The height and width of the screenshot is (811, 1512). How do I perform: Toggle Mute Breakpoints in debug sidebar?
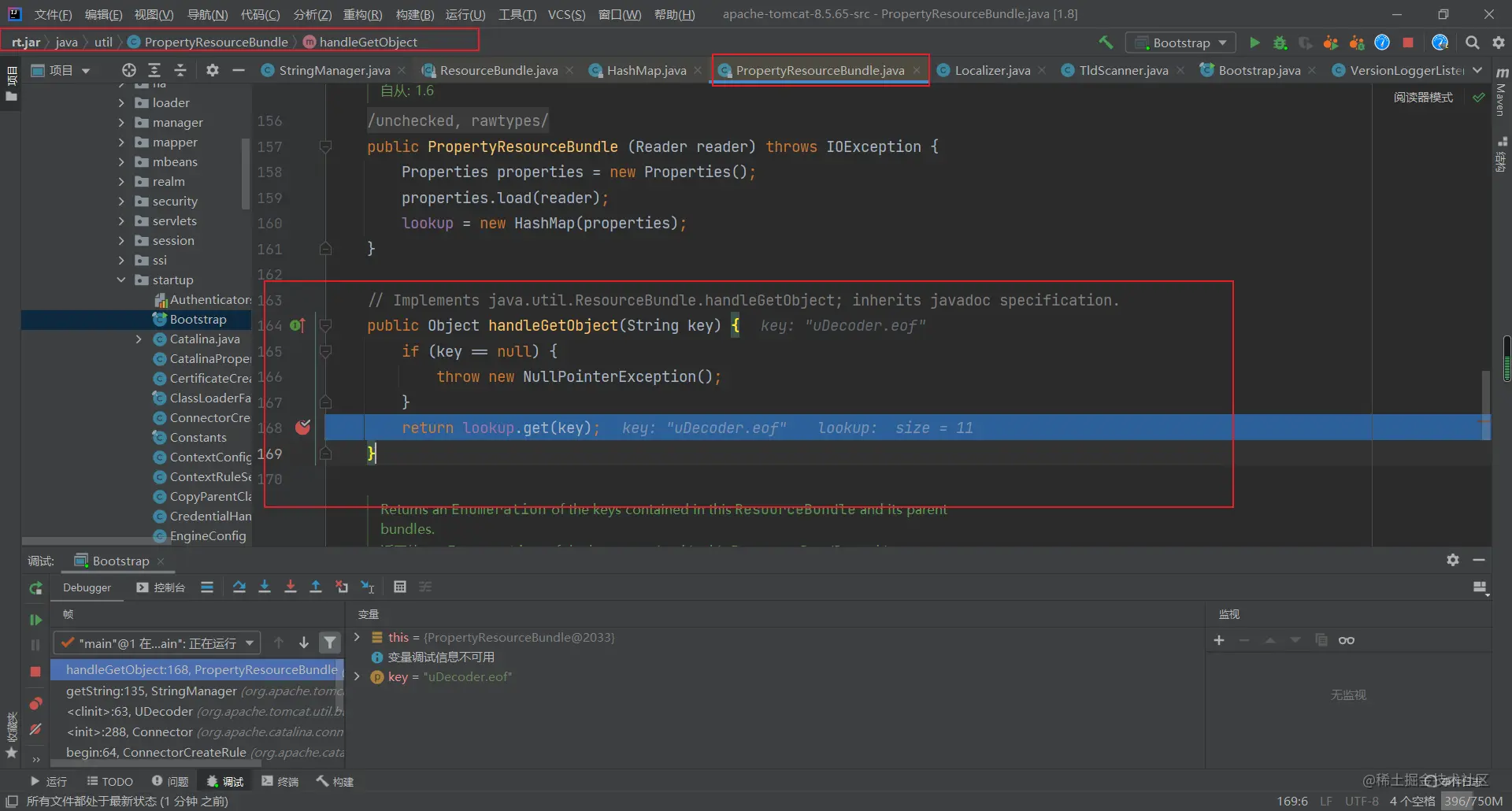(x=35, y=730)
